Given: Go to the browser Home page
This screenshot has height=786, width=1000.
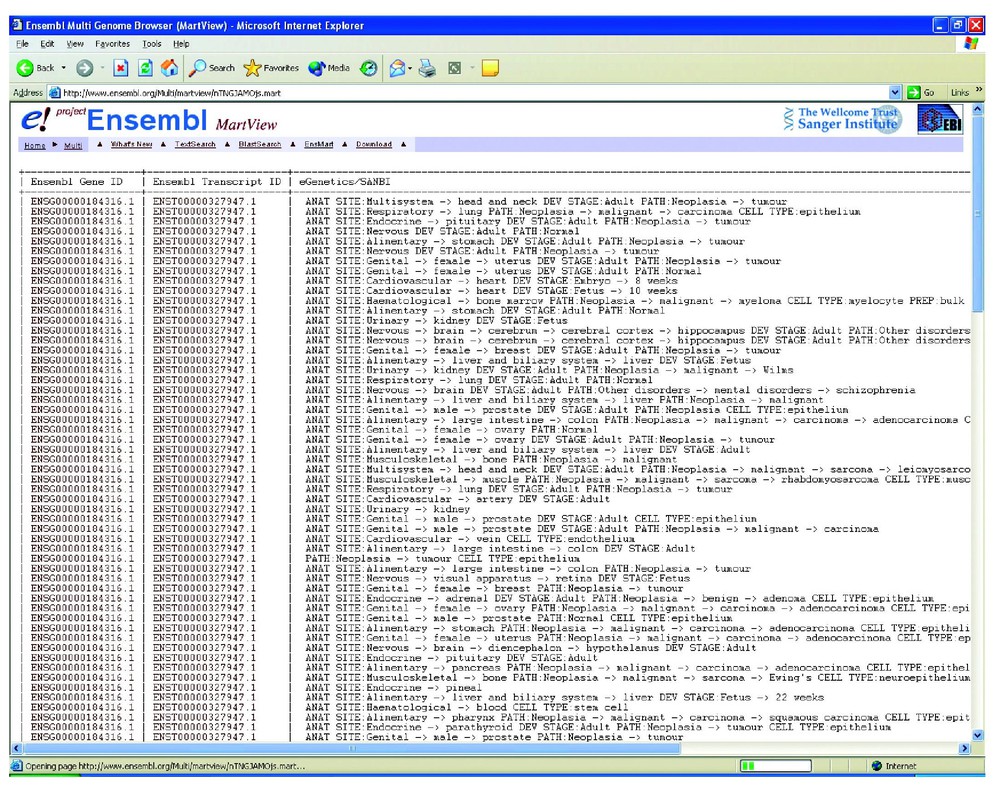Looking at the screenshot, I should 169,68.
